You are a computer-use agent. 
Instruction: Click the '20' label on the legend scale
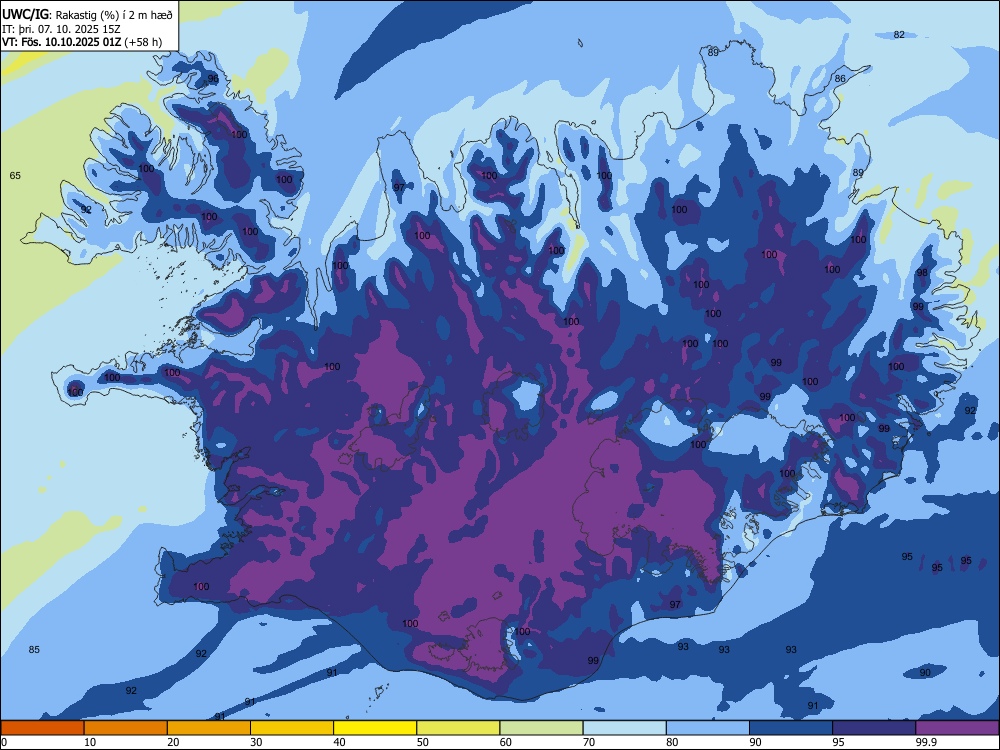point(173,742)
